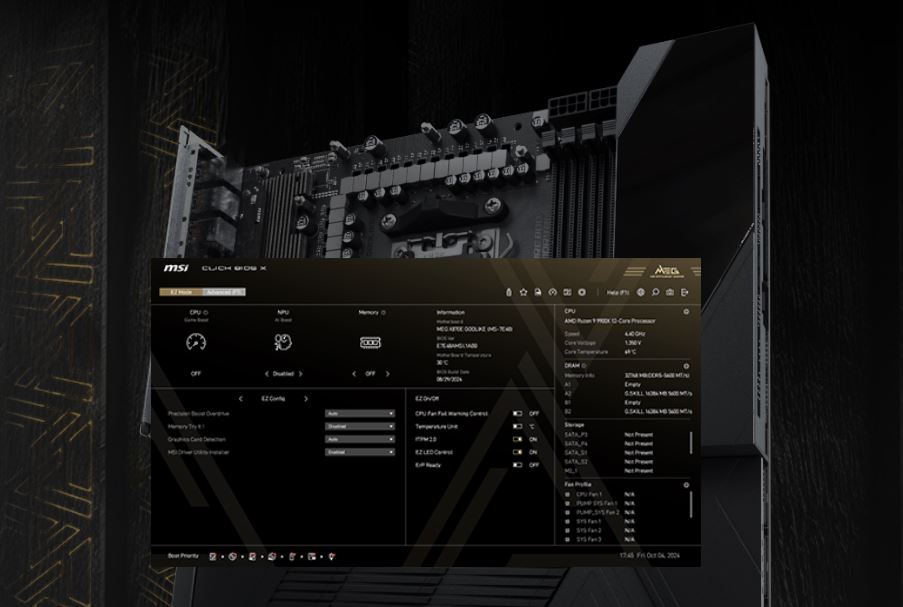Click the Storage list scrollbar
903x607 pixels.
(690, 442)
